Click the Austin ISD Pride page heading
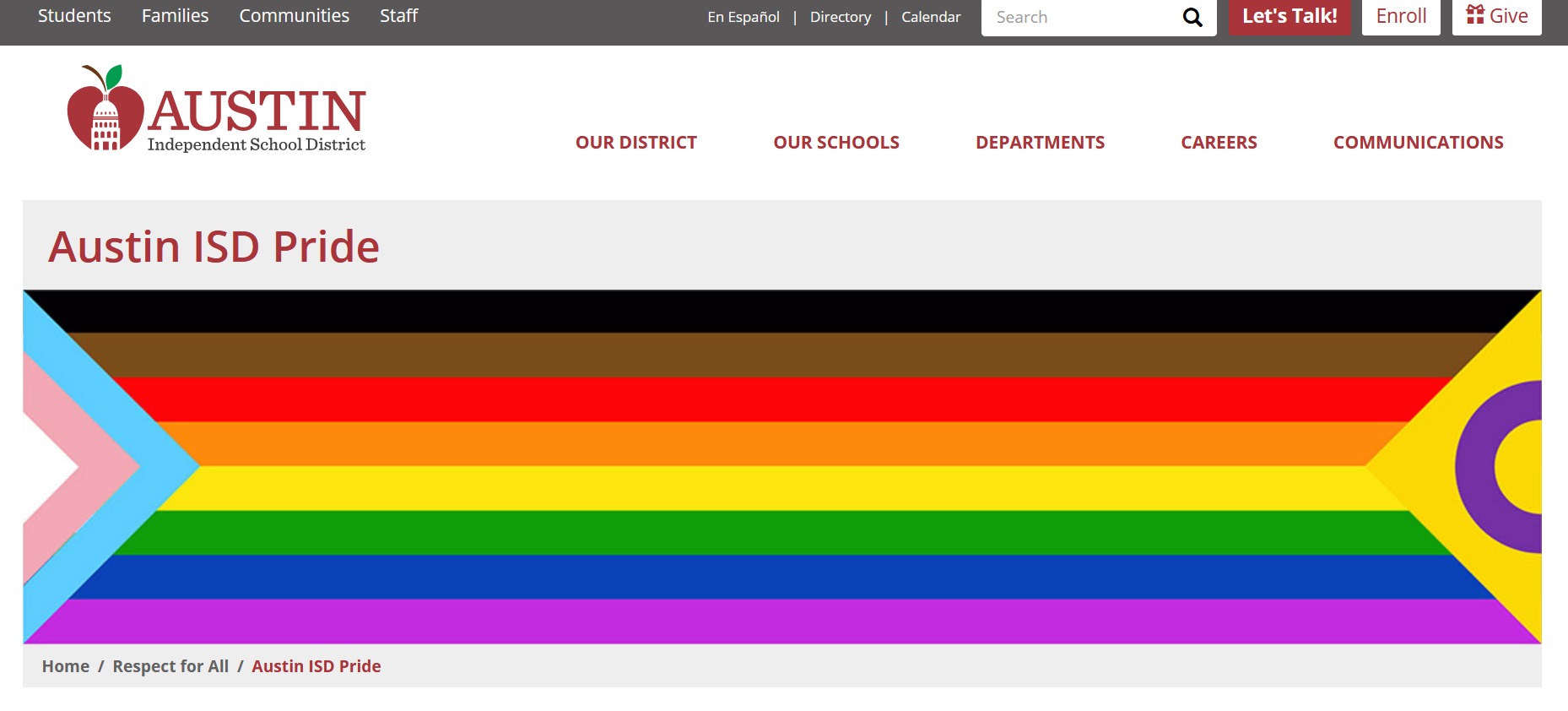 [214, 247]
